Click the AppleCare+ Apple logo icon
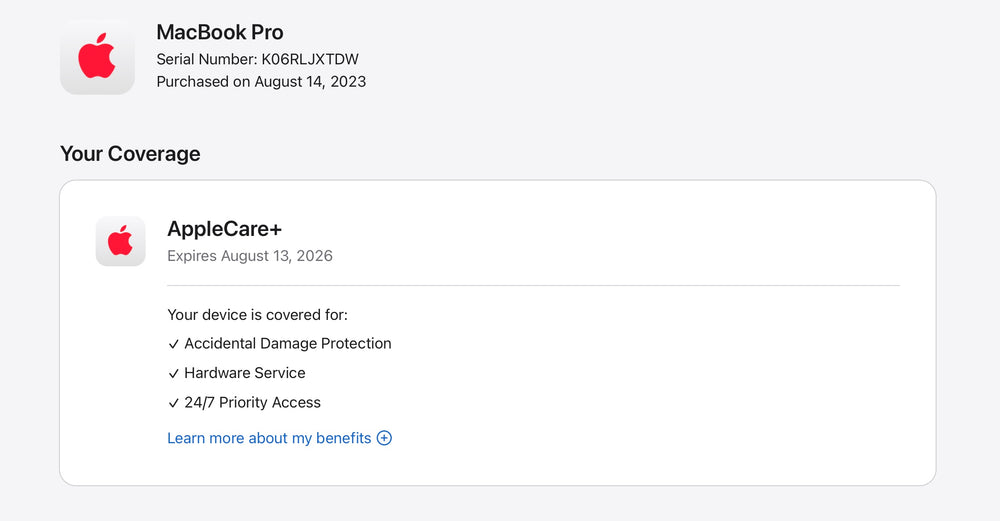 click(120, 241)
